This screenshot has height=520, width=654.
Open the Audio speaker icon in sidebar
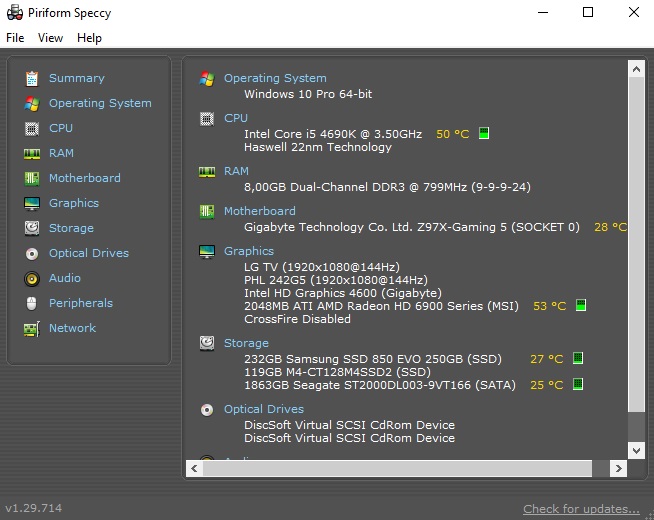[31, 278]
